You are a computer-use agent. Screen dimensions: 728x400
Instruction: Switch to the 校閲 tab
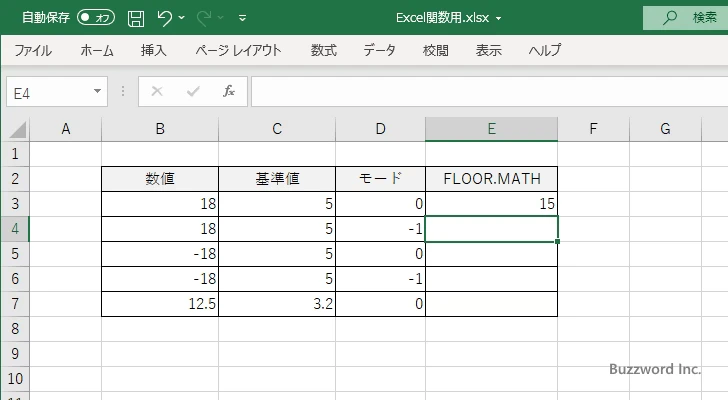click(x=436, y=50)
